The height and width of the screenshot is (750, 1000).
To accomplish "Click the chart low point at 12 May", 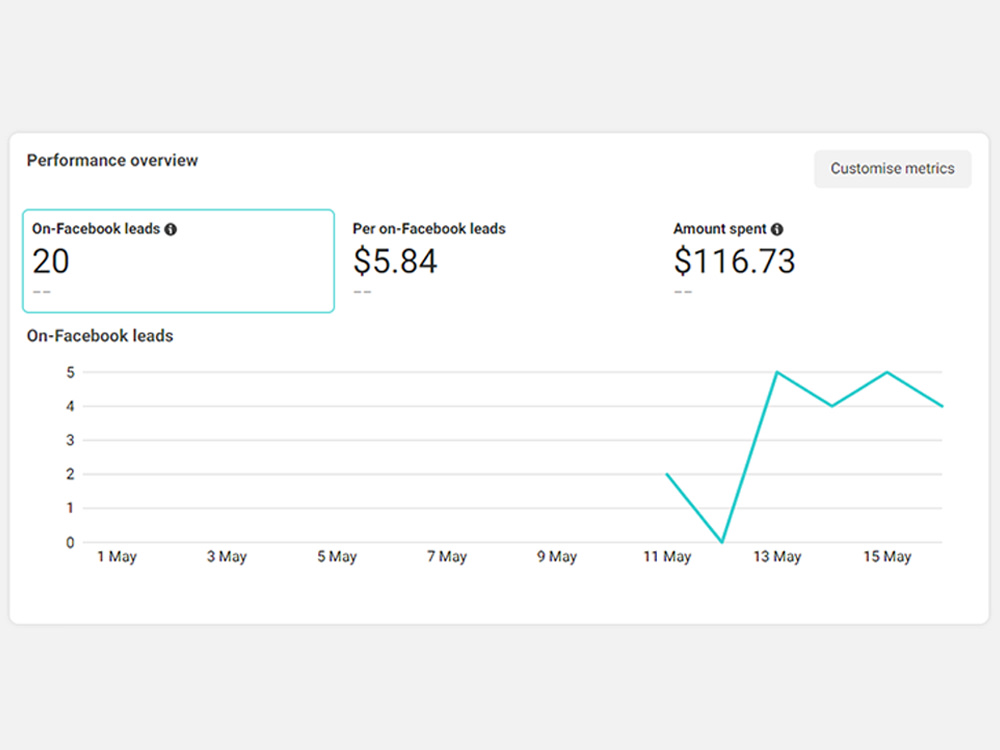I will tap(722, 542).
